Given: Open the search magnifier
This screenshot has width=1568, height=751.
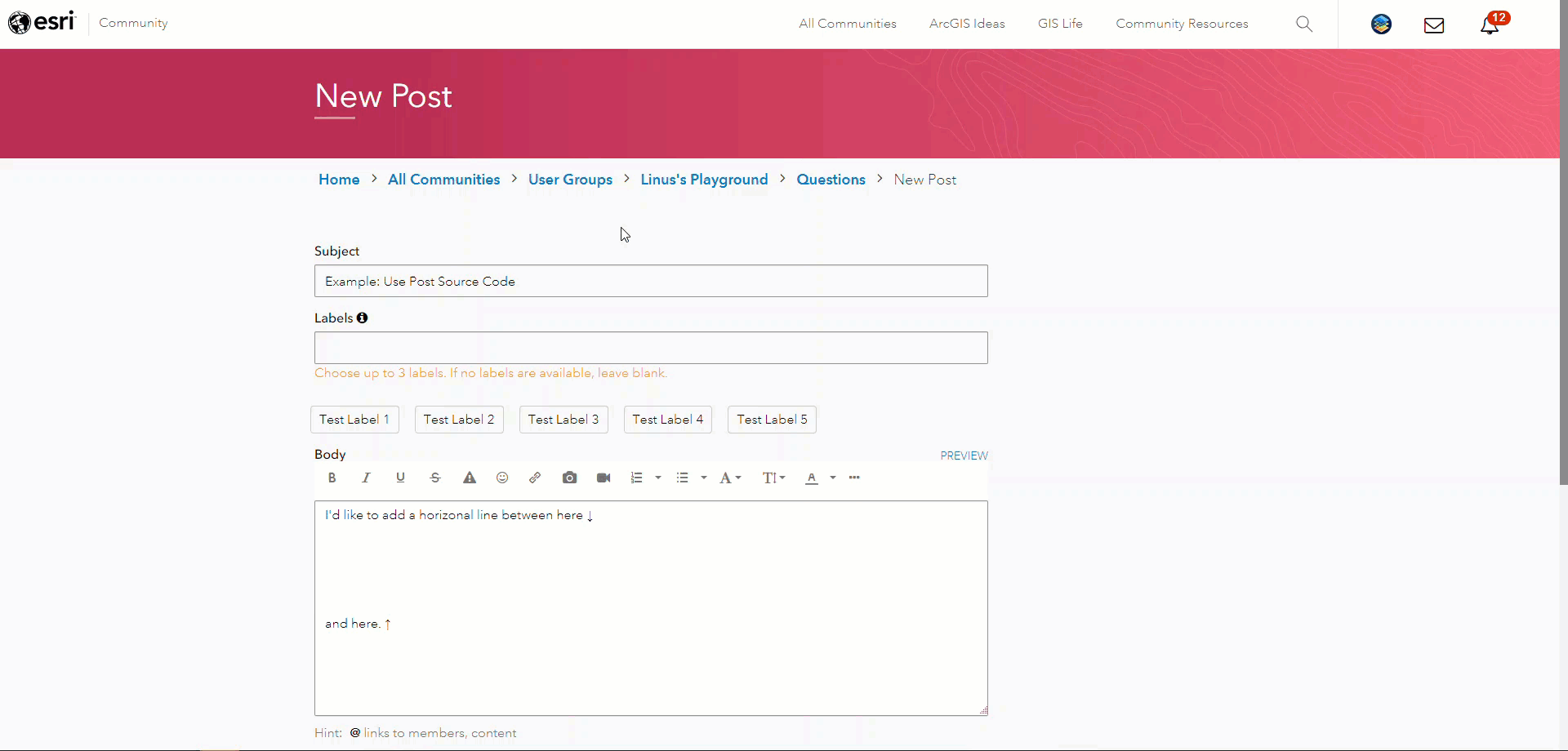Looking at the screenshot, I should point(1304,24).
